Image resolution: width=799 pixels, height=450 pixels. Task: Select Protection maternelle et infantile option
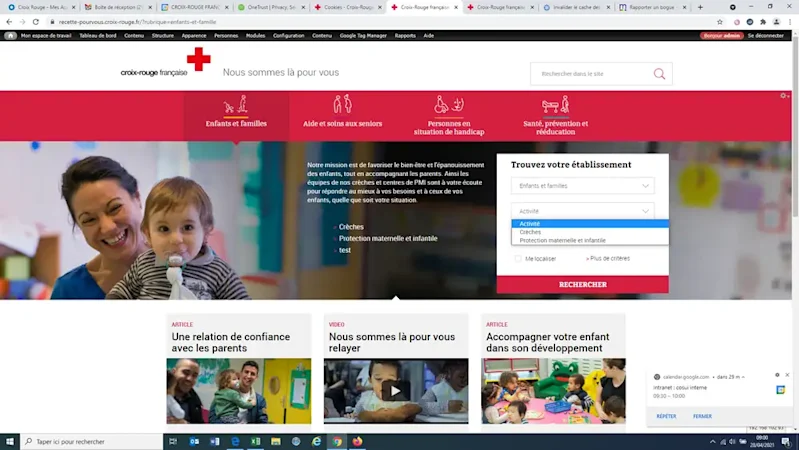tap(590, 240)
